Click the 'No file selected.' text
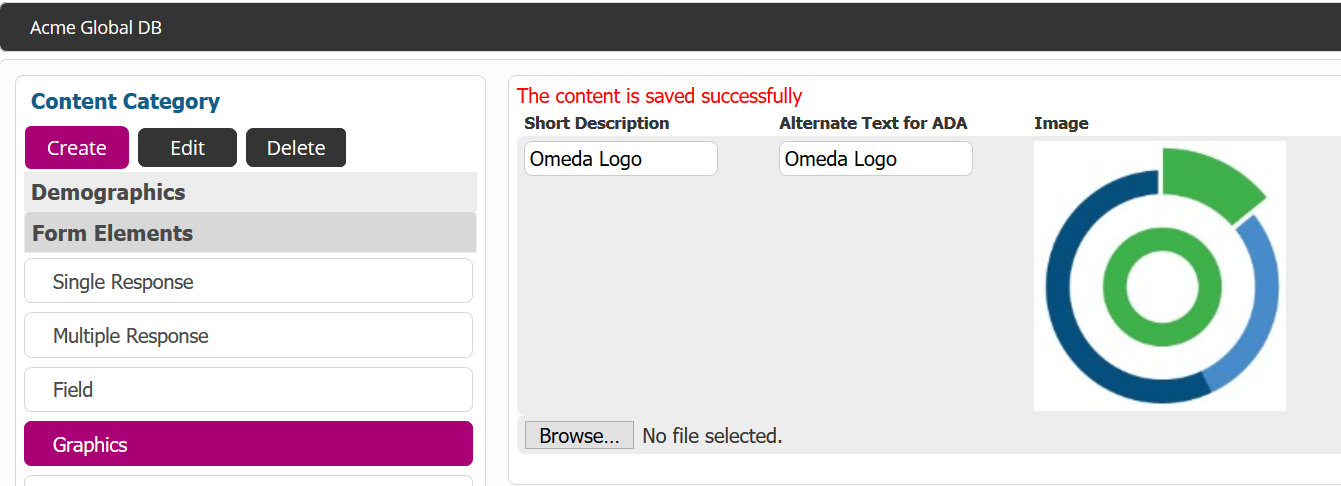1341x486 pixels. [x=712, y=435]
